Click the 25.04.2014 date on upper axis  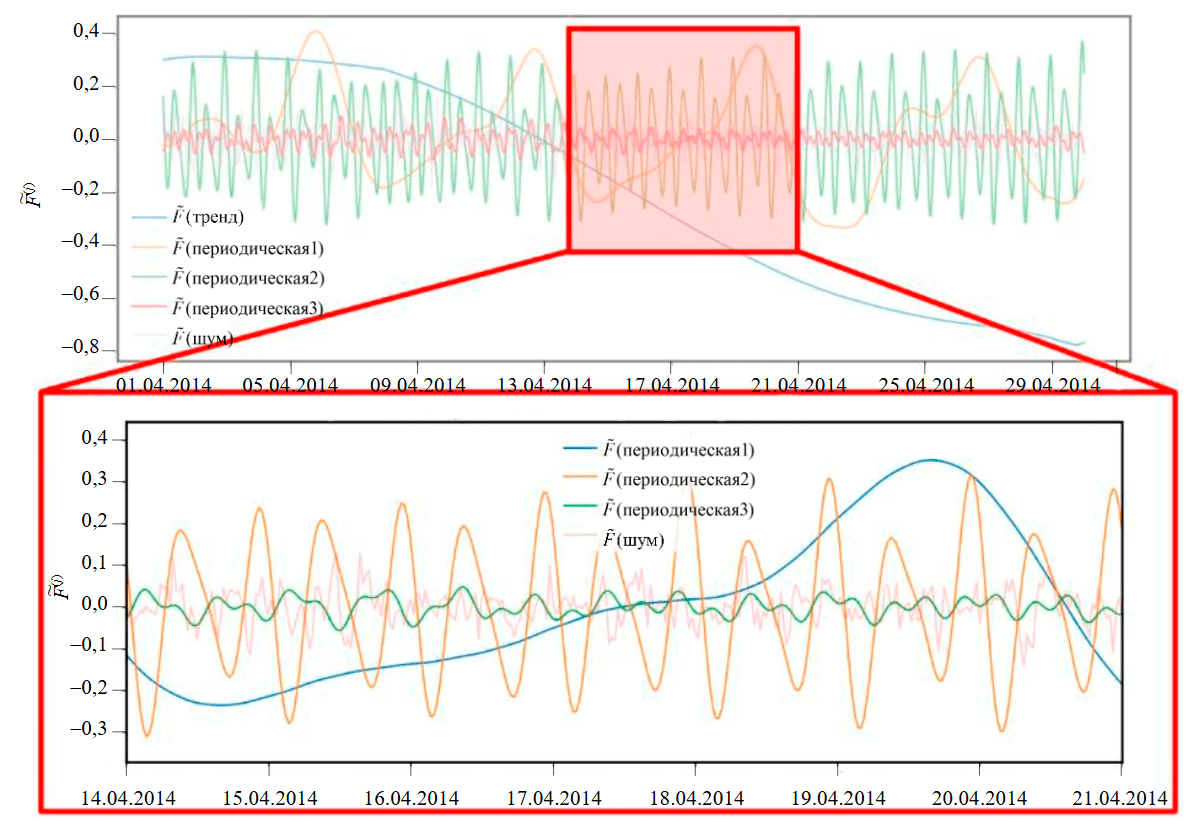(924, 384)
